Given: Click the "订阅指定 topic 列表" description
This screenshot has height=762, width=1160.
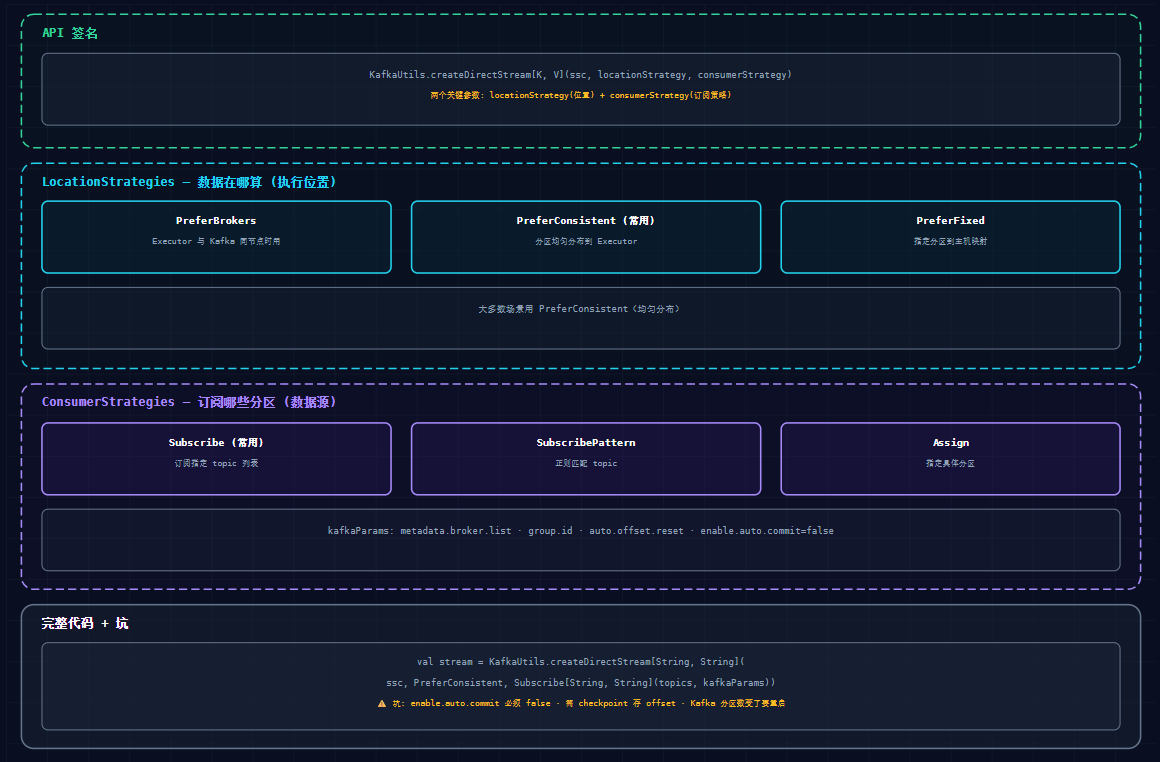Looking at the screenshot, I should click(216, 463).
